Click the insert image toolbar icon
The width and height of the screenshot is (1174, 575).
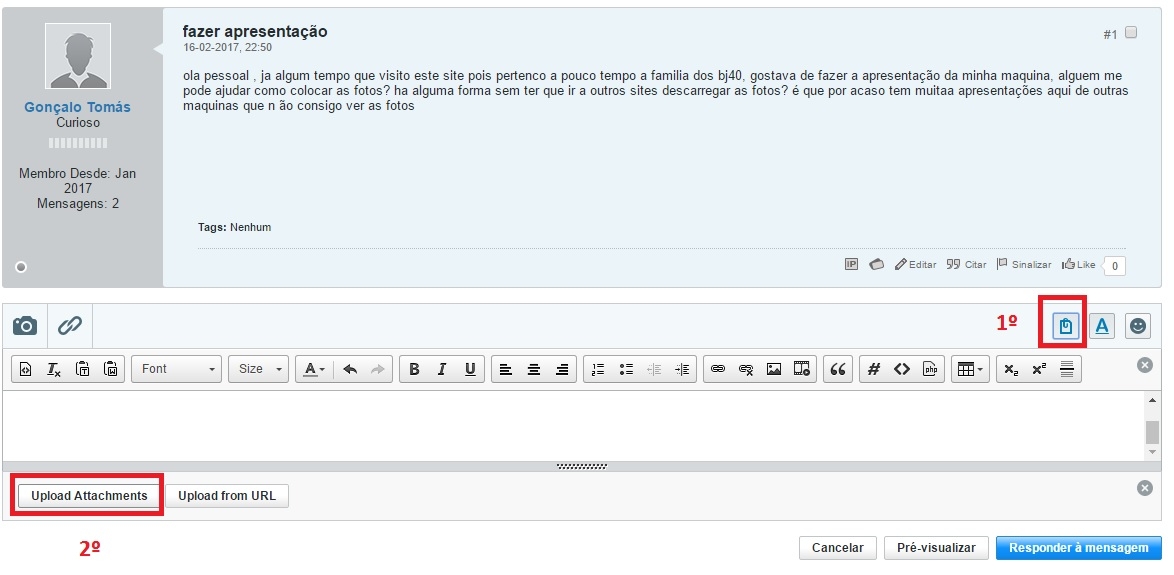point(774,369)
